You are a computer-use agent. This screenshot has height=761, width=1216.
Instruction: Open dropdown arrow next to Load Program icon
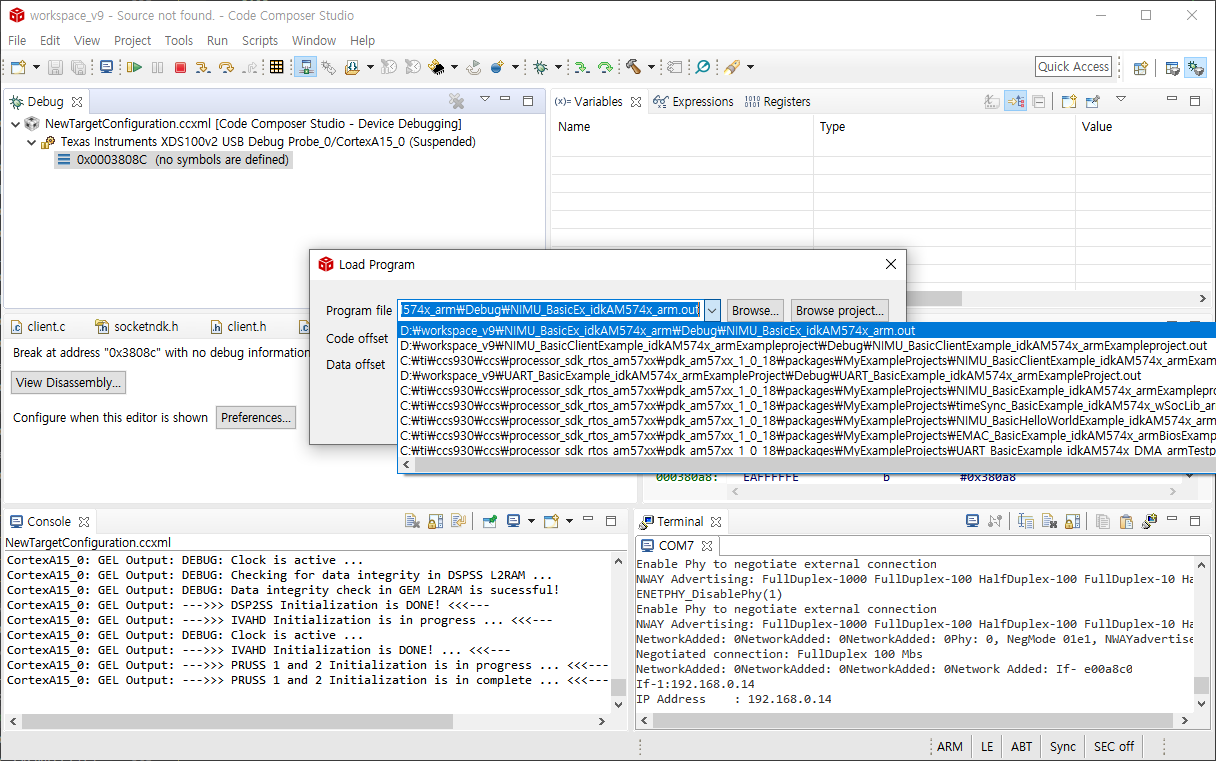pos(370,67)
